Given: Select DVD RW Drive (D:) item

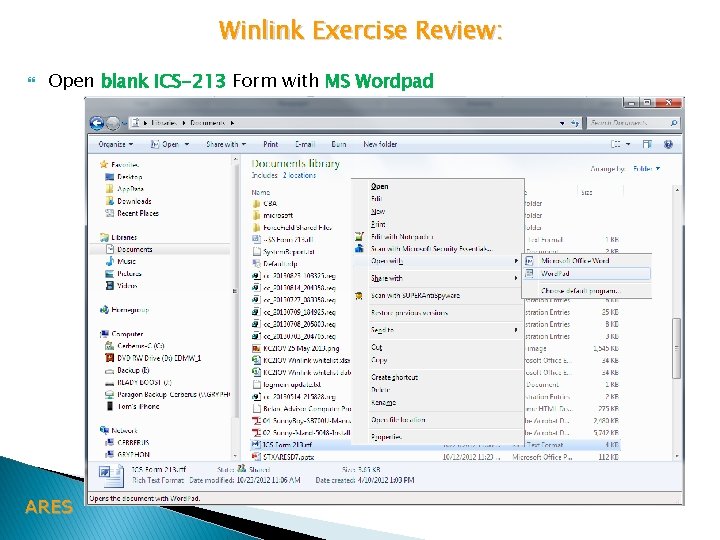Looking at the screenshot, I should (x=153, y=358).
